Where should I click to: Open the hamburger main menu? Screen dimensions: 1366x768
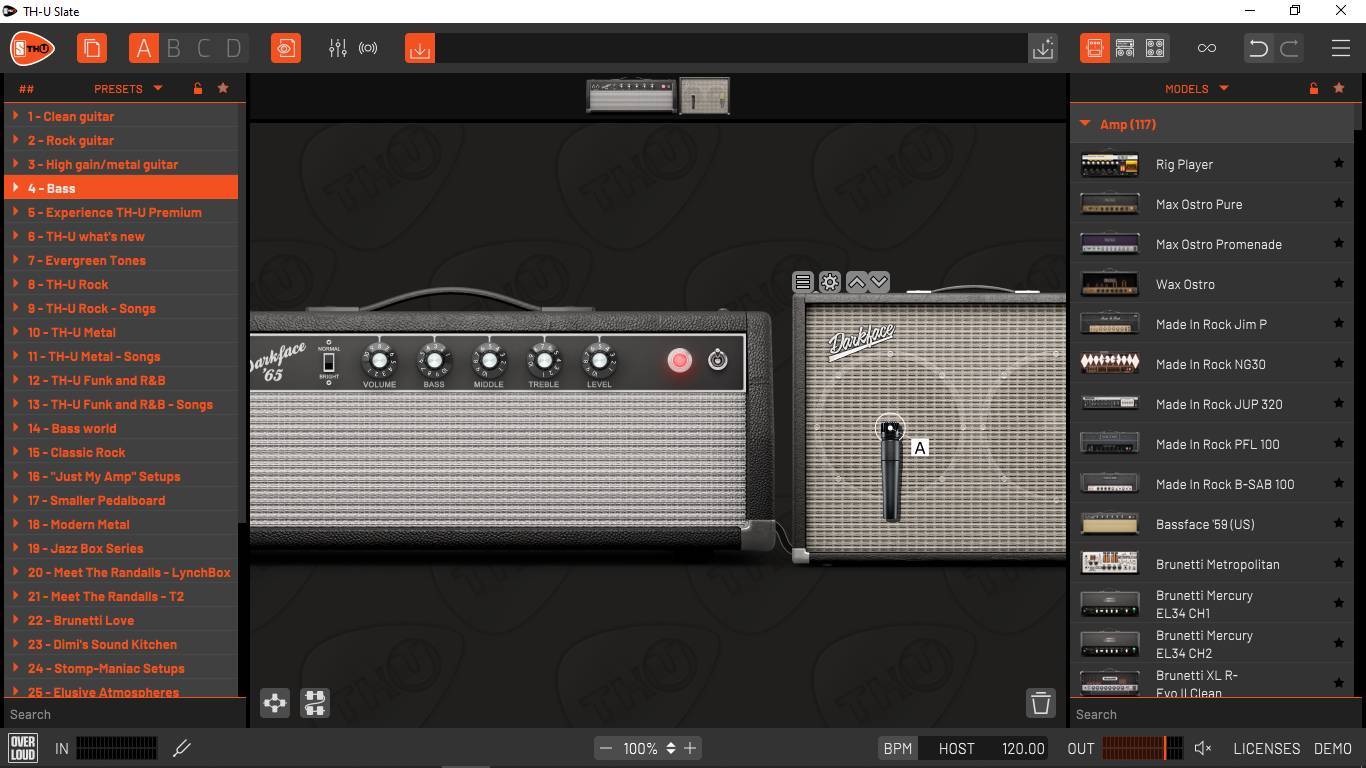click(1341, 48)
